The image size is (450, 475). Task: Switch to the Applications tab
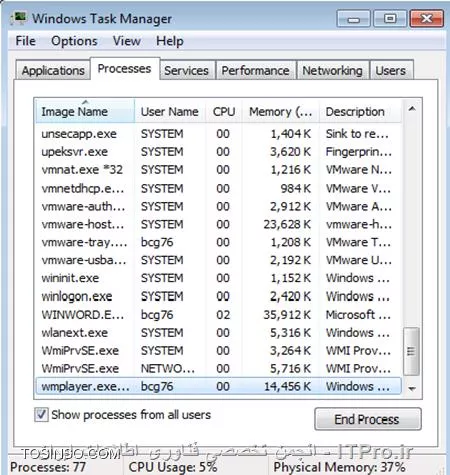click(x=53, y=70)
